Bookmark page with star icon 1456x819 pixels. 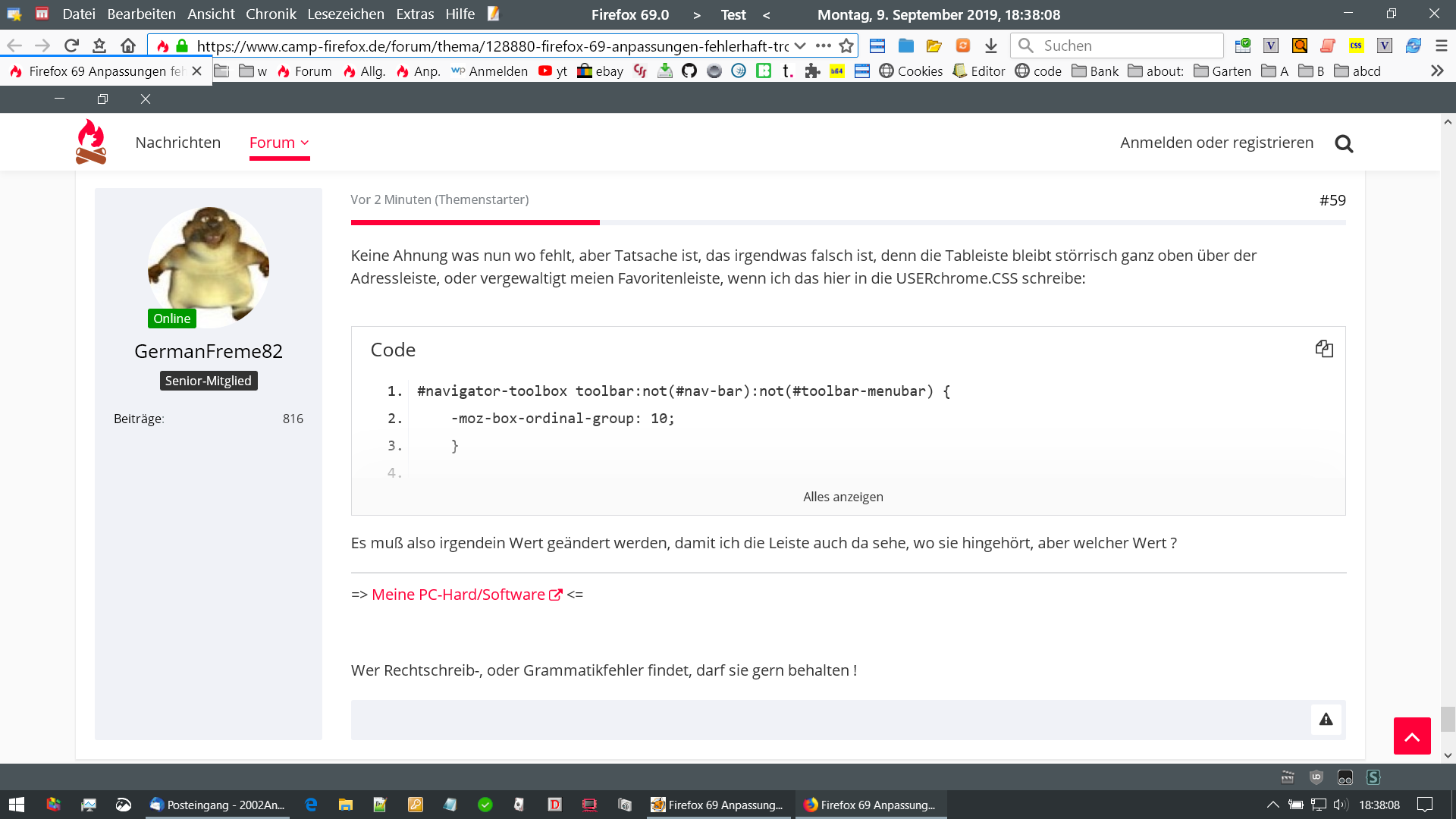tap(846, 45)
